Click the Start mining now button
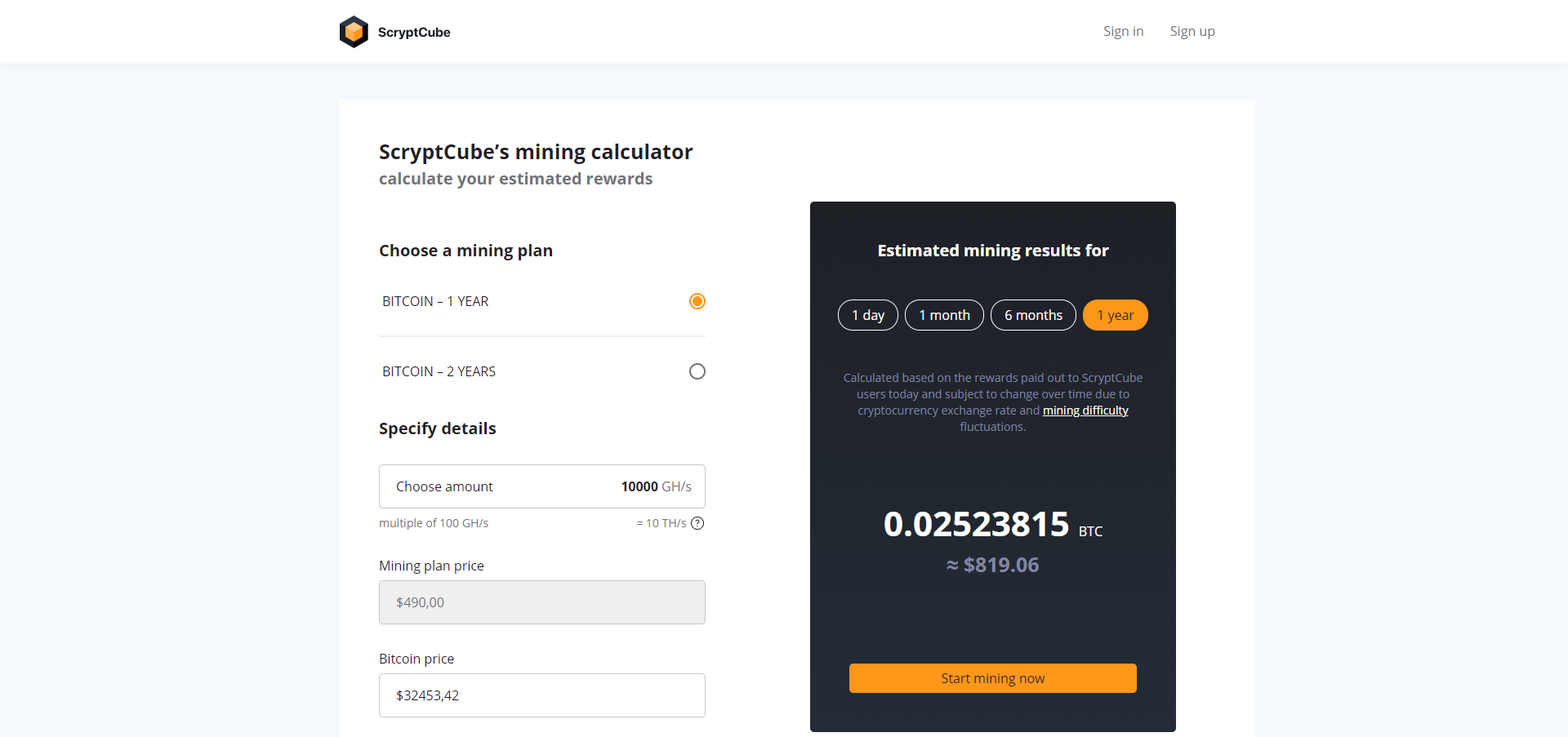Image resolution: width=1568 pixels, height=737 pixels. click(x=992, y=678)
